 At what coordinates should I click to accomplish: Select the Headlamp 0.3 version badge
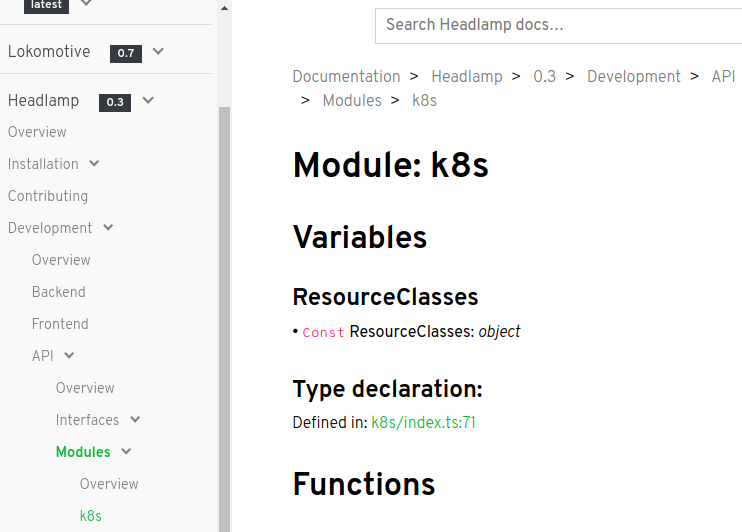click(x=115, y=102)
